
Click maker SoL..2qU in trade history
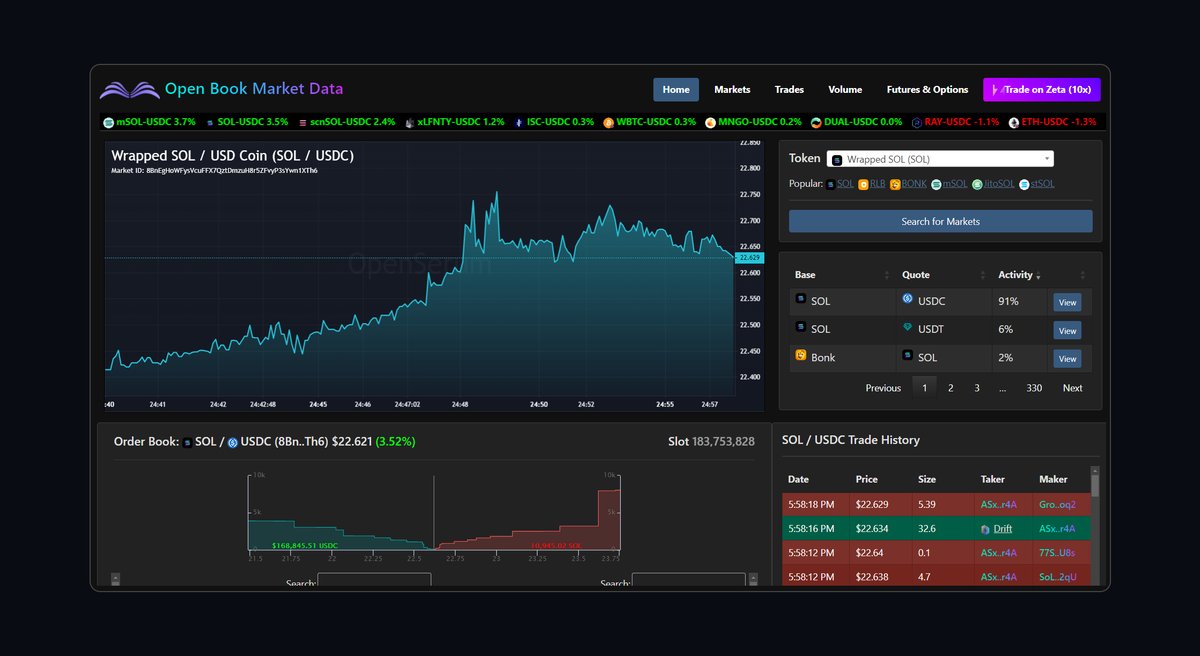pyautogui.click(x=1058, y=577)
